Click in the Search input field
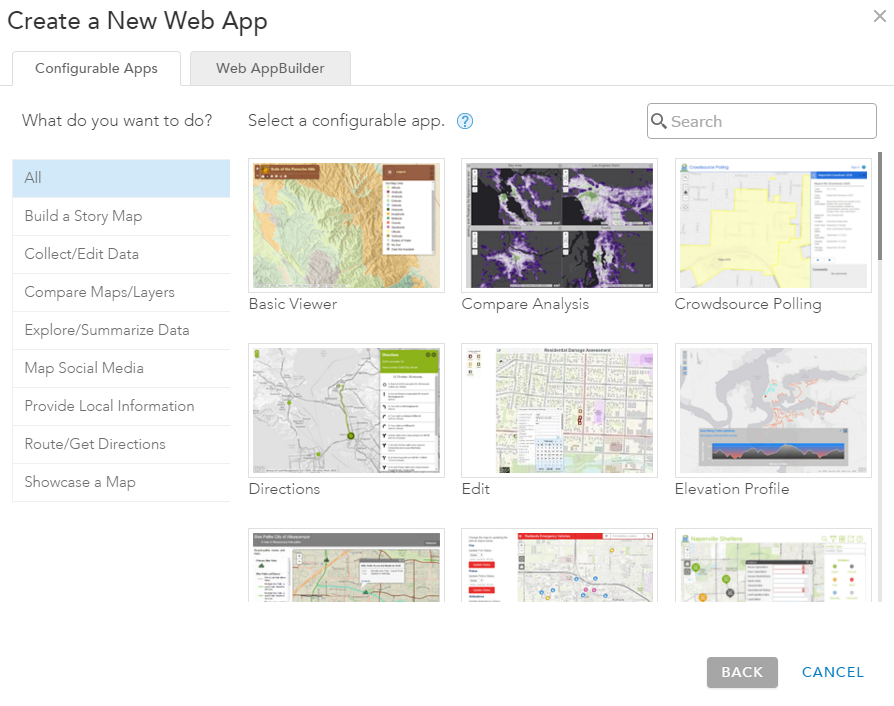This screenshot has width=894, height=706. point(762,121)
